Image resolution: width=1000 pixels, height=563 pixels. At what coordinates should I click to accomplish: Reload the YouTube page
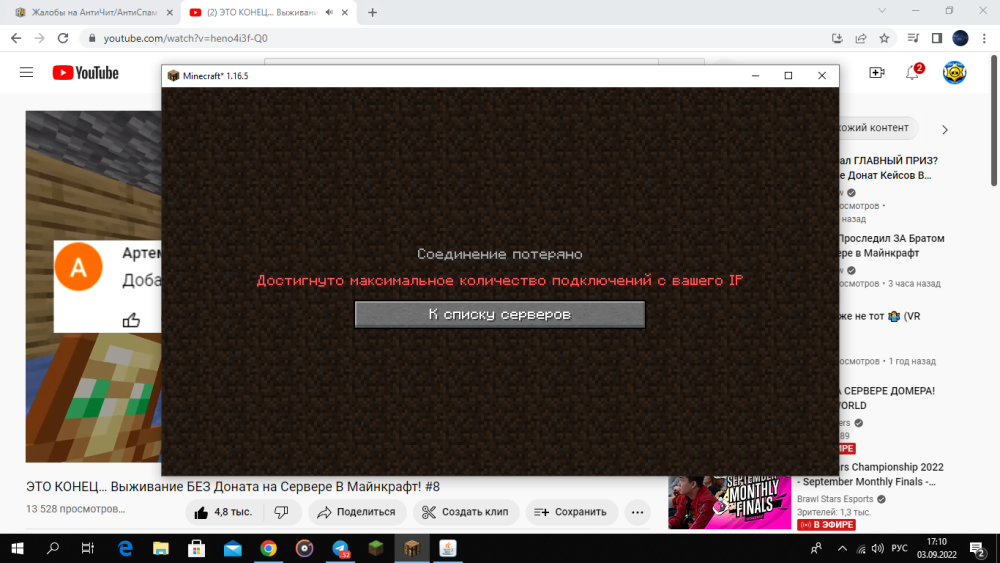pos(62,38)
